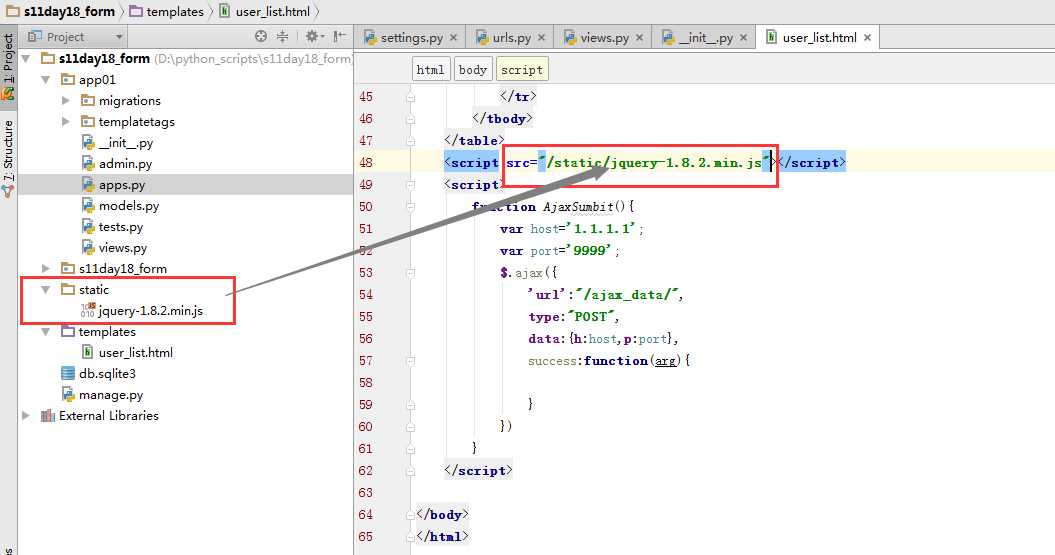Expand the migrations folder
Image resolution: width=1055 pixels, height=555 pixels.
pos(65,100)
